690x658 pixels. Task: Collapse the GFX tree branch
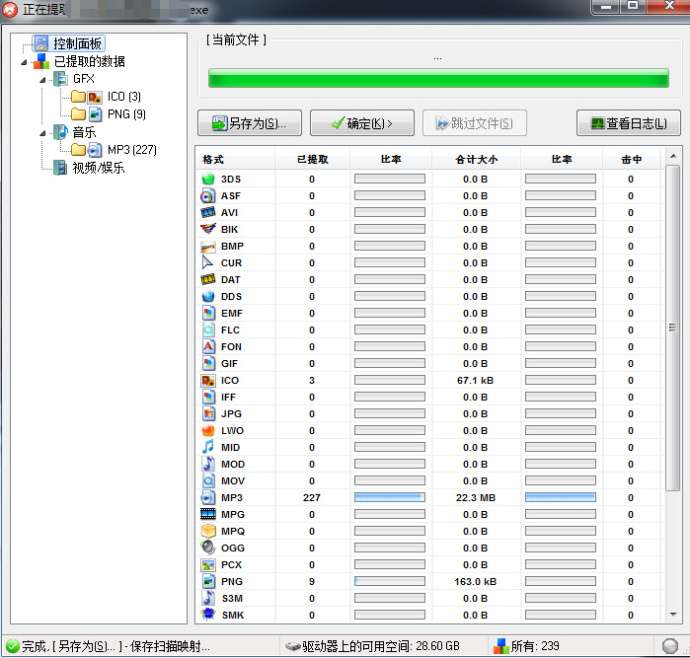tap(43, 79)
